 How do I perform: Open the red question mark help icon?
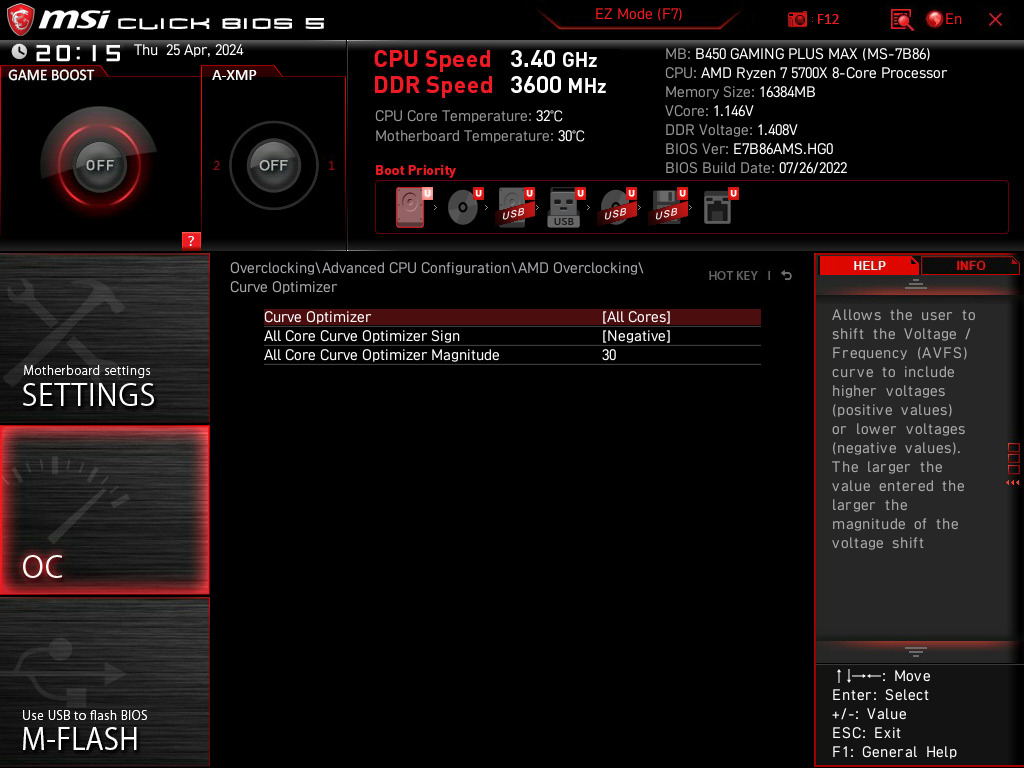pos(191,240)
